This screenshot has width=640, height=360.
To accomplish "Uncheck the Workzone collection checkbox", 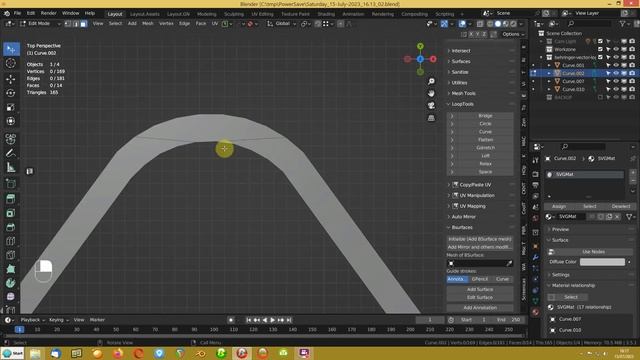I will [x=600, y=49].
